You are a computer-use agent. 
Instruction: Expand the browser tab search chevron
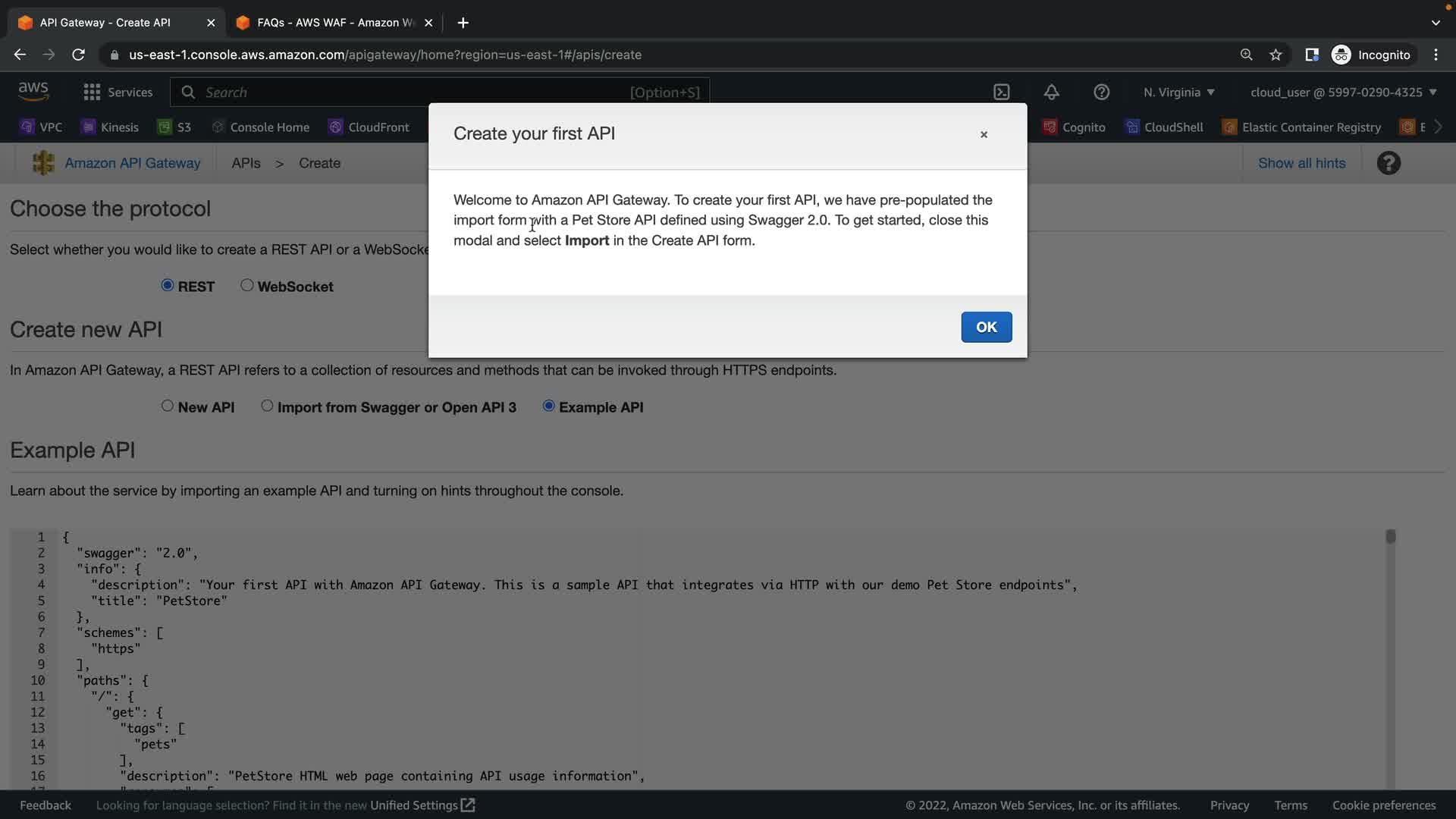pos(1435,23)
